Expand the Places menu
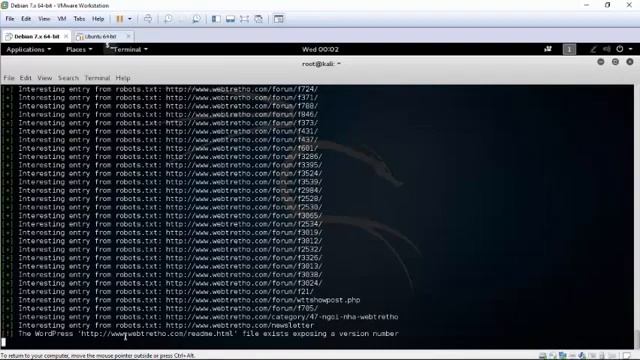 pyautogui.click(x=79, y=49)
